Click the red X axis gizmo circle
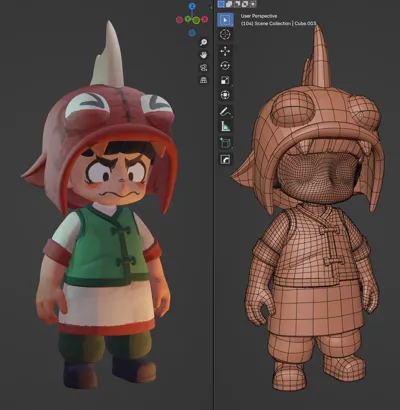The image size is (400, 410). coord(204,19)
